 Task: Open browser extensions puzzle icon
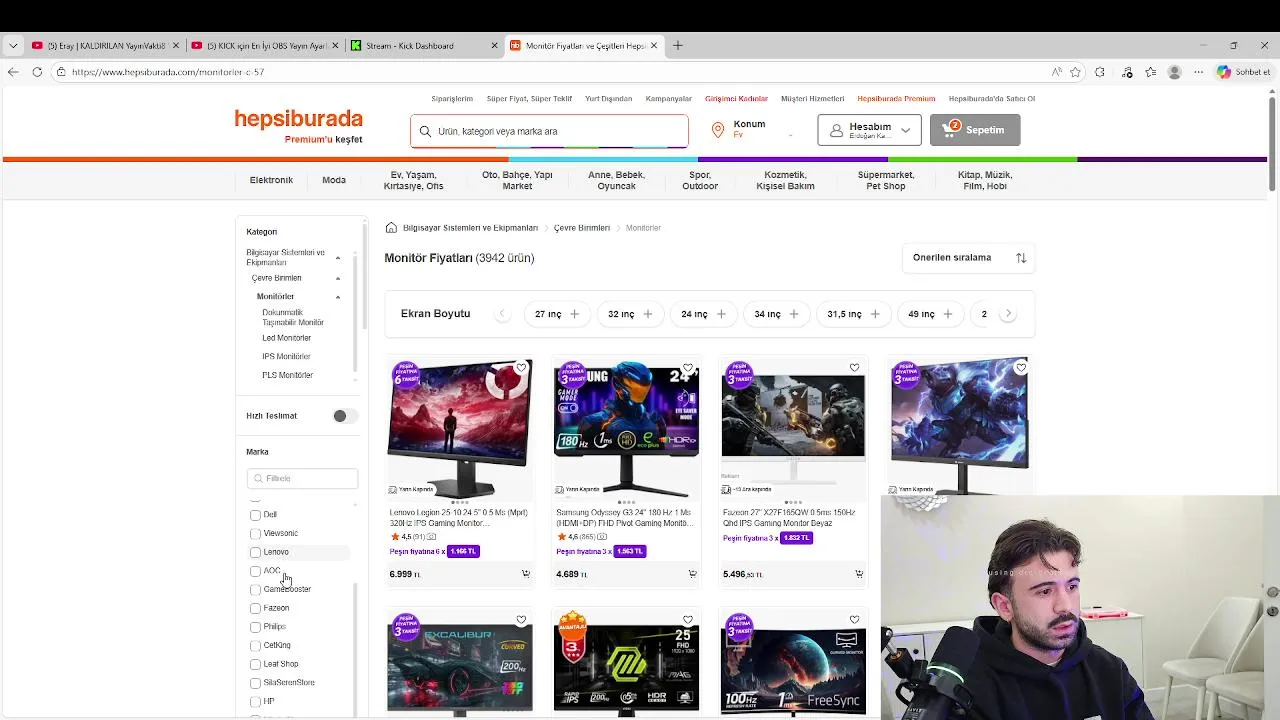click(1100, 72)
